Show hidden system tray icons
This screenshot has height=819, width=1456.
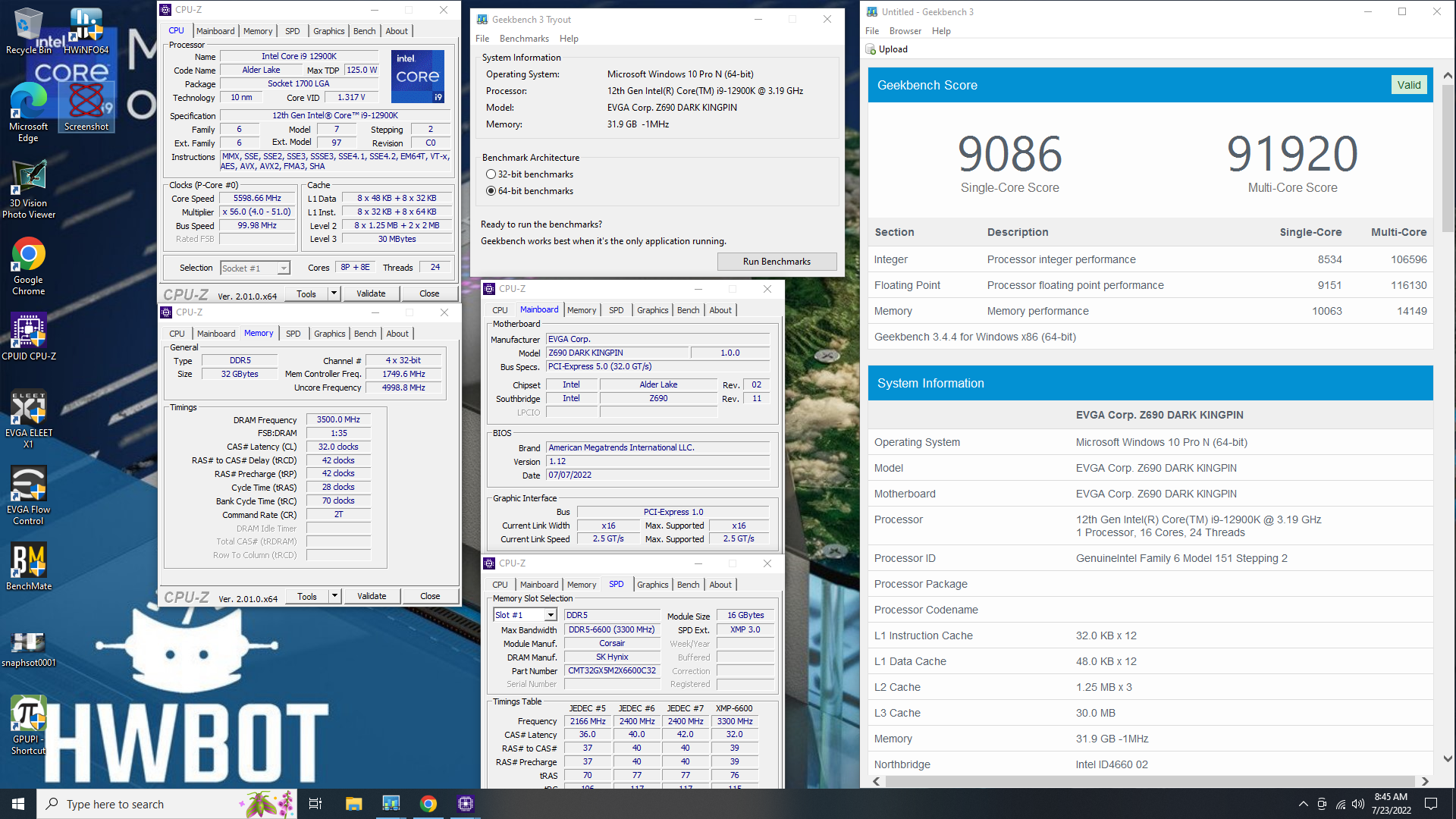[x=1303, y=804]
